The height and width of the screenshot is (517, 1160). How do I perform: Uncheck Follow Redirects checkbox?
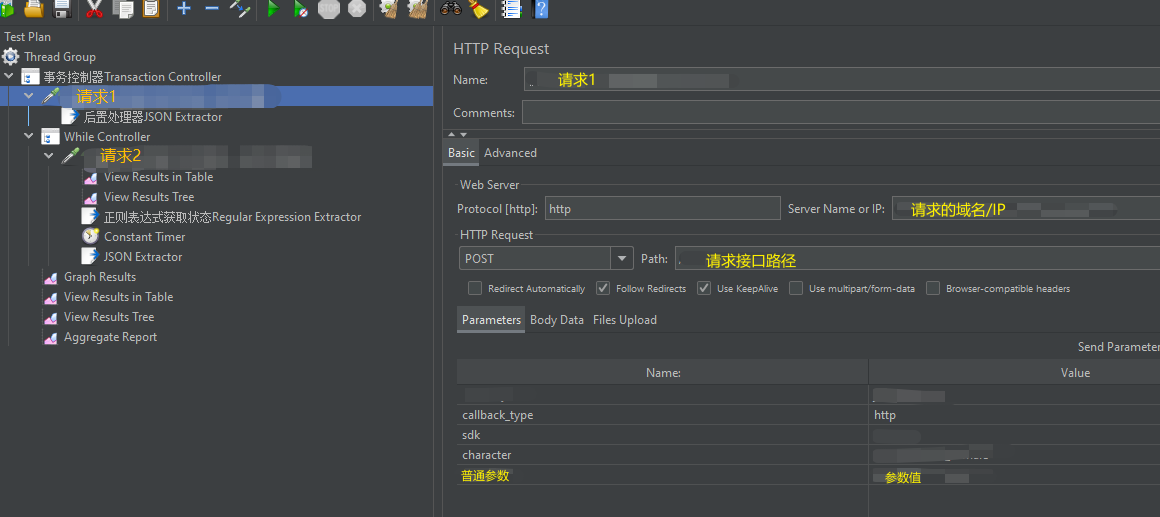[603, 288]
